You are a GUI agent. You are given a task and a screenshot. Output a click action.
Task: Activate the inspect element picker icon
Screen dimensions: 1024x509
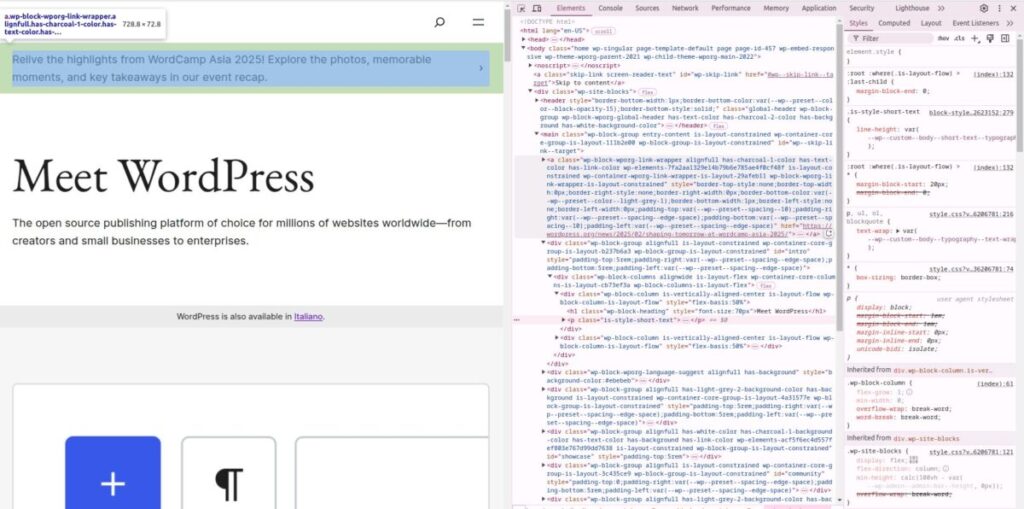[x=521, y=8]
